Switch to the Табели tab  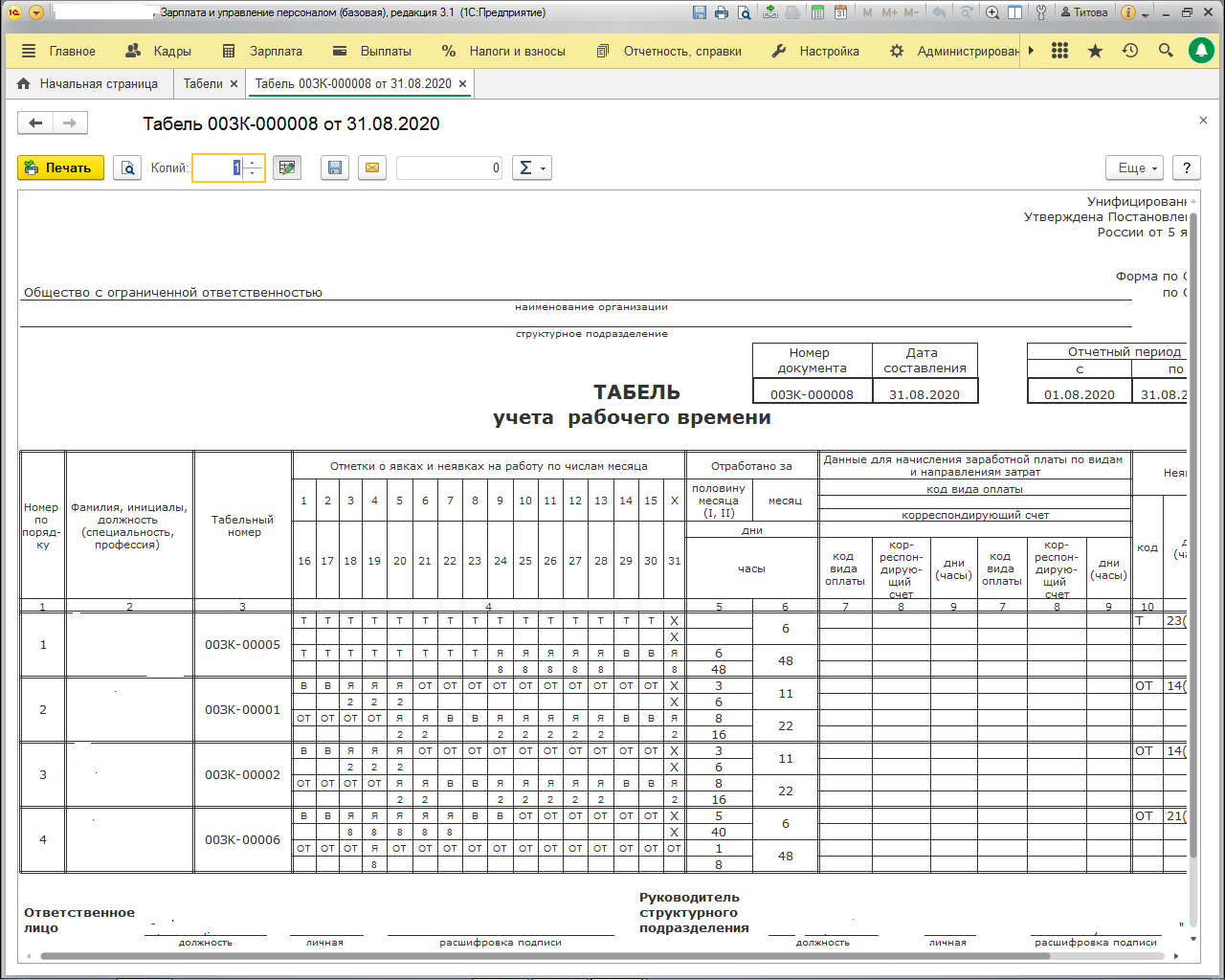(203, 84)
